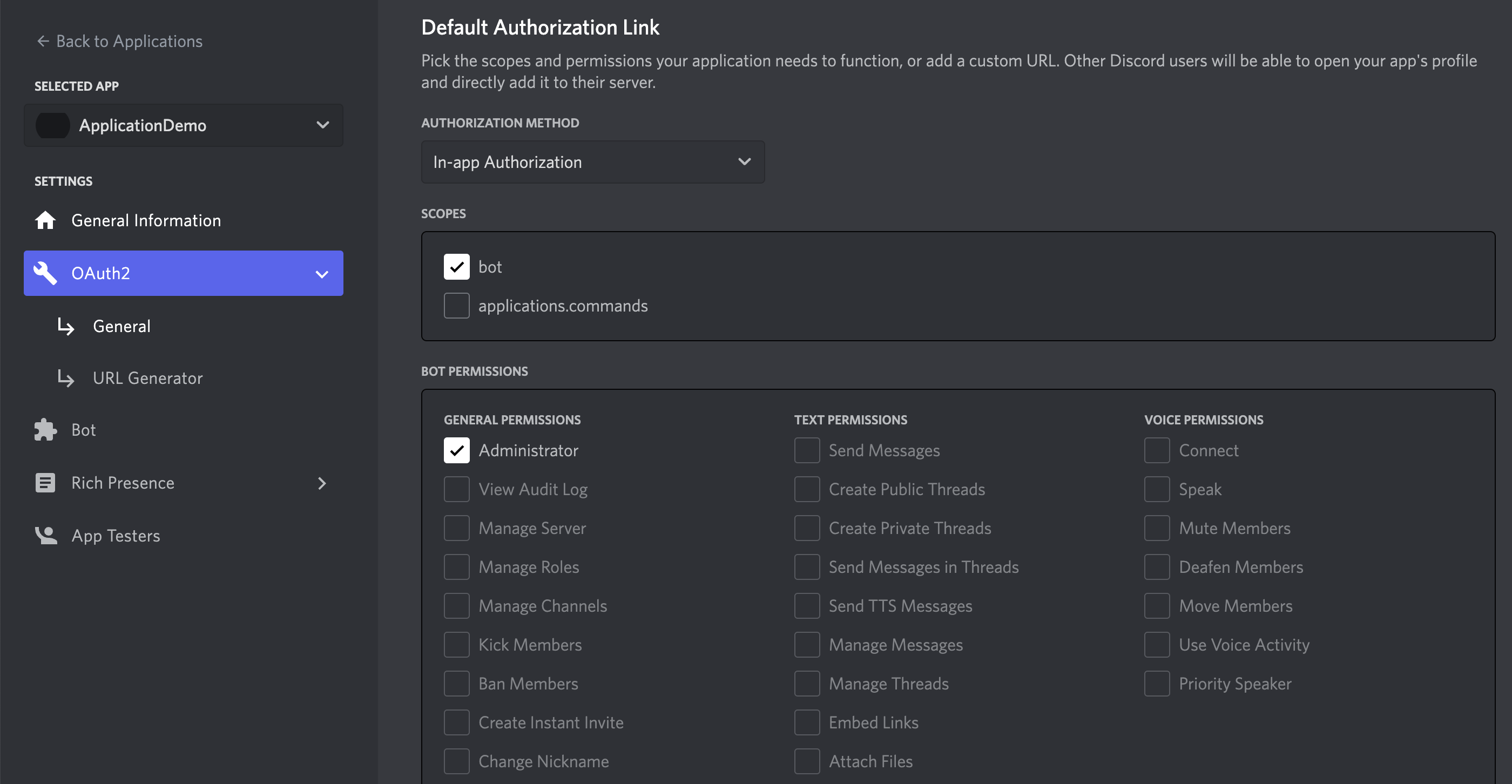Image resolution: width=1512 pixels, height=784 pixels.
Task: Check the Move Members permission
Action: click(1157, 606)
